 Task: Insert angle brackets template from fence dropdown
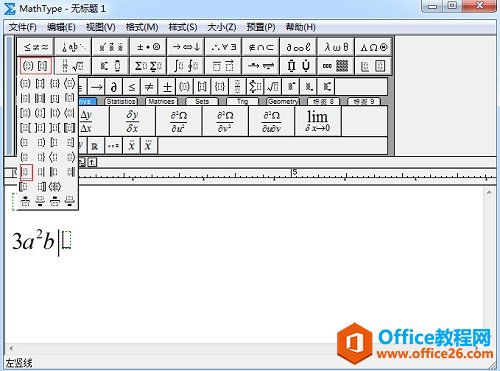tap(69, 83)
